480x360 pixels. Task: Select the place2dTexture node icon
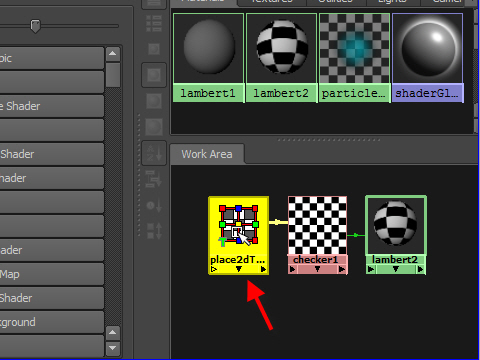pos(239,226)
